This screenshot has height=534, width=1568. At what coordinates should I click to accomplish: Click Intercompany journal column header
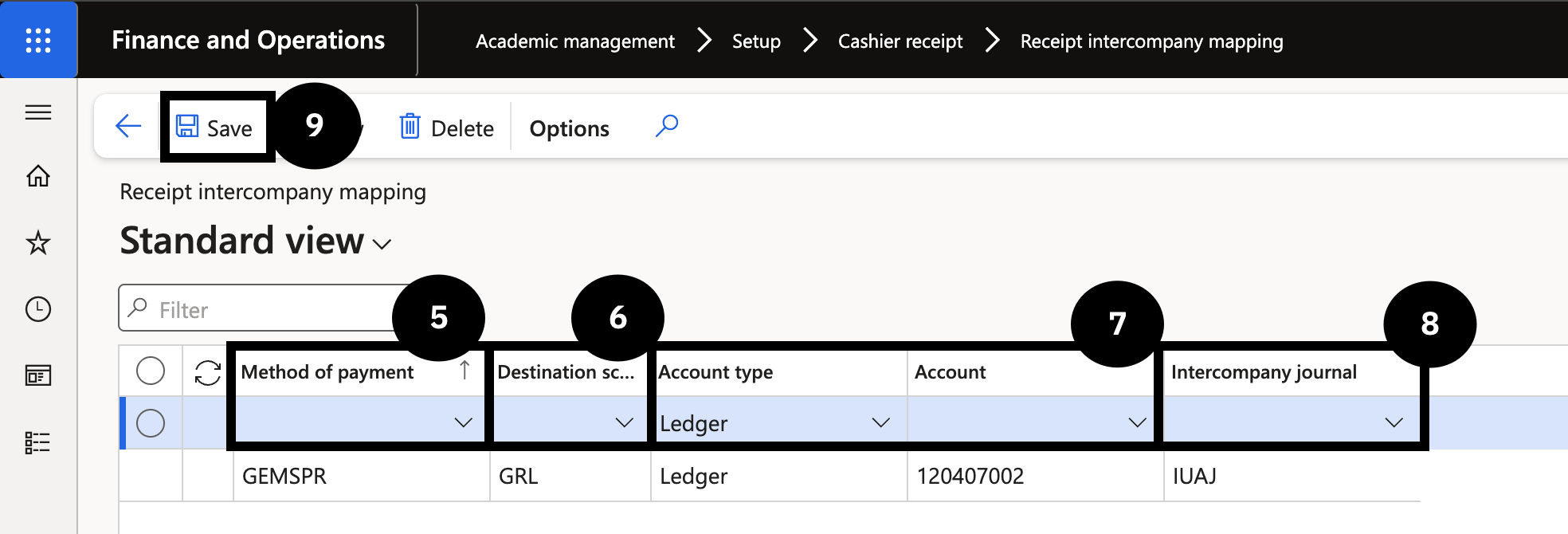point(1264,372)
